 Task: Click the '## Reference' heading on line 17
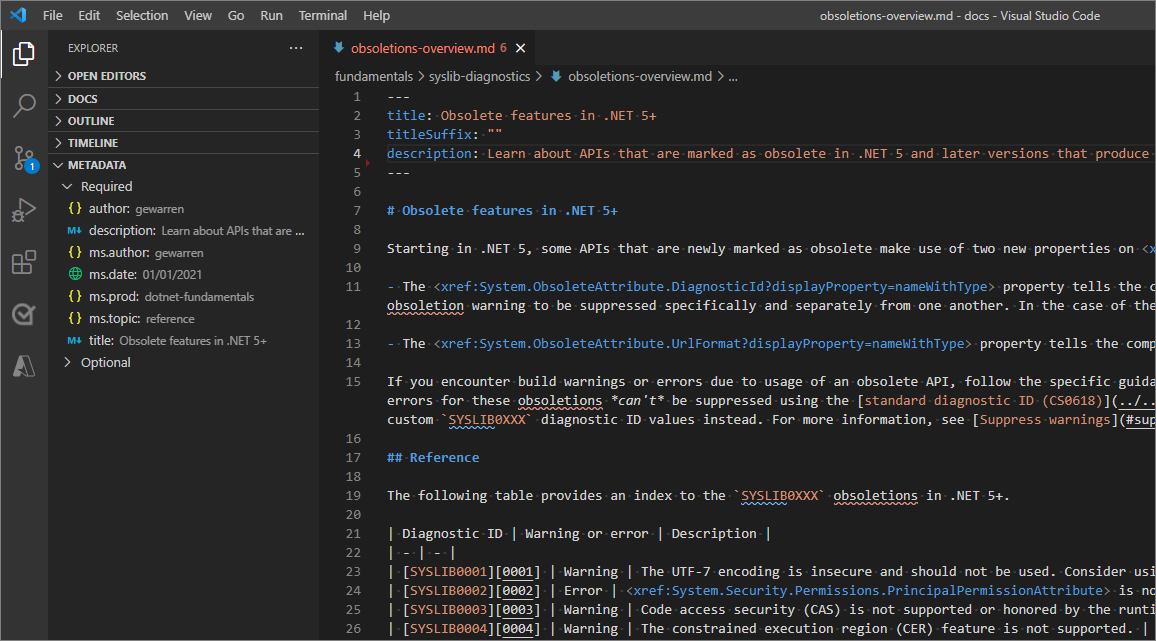pos(433,458)
